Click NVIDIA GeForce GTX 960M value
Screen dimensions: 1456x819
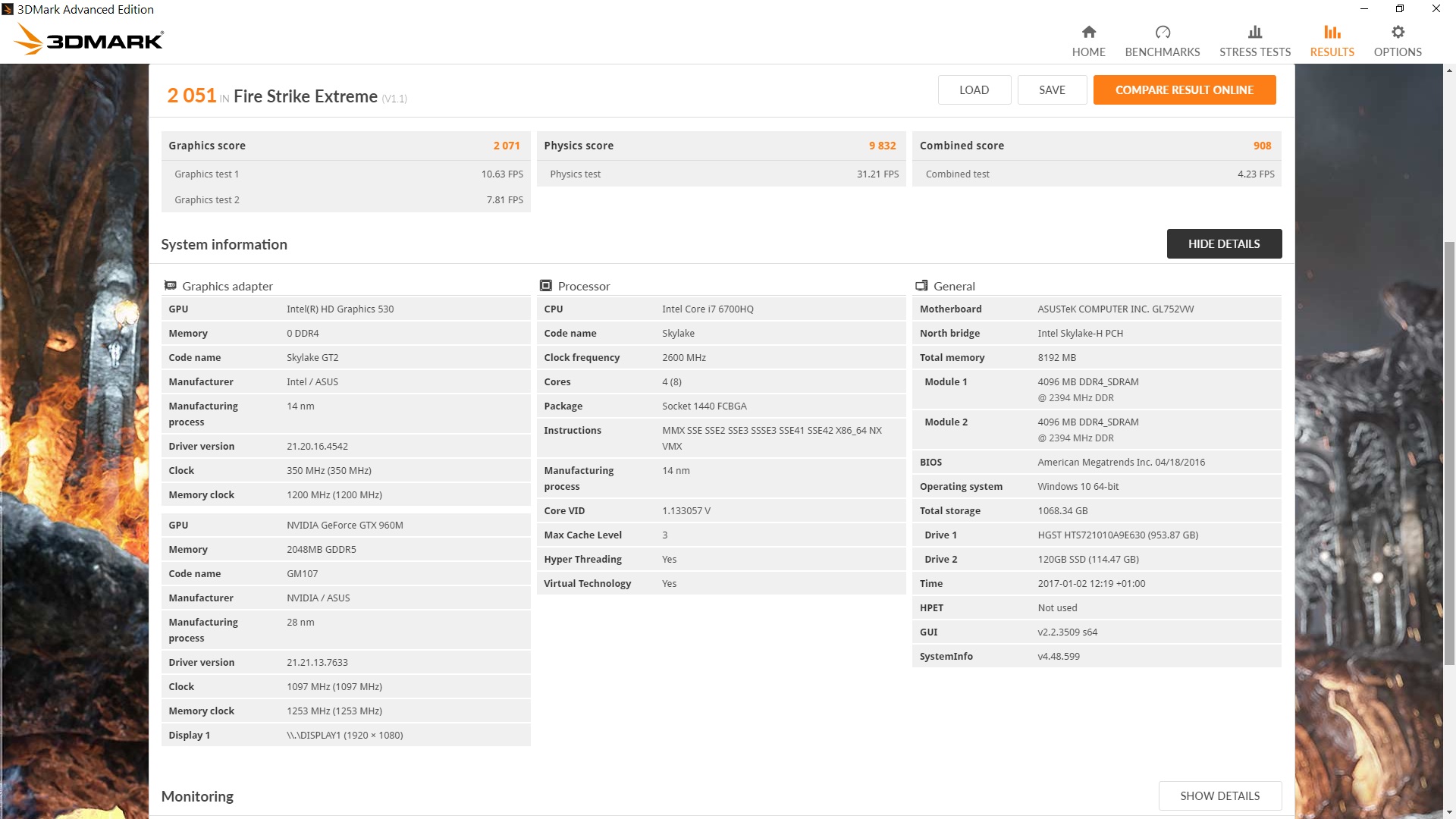(344, 525)
